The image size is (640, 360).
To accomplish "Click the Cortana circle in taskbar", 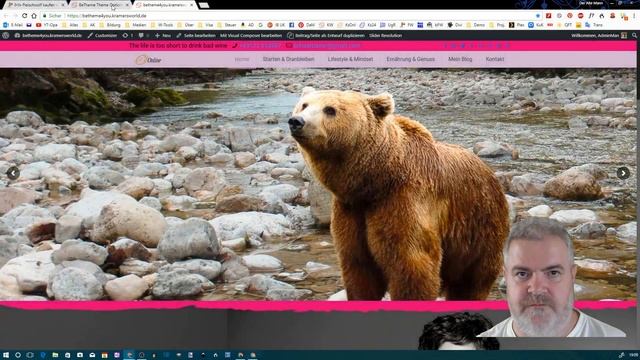I will click(x=18, y=355).
